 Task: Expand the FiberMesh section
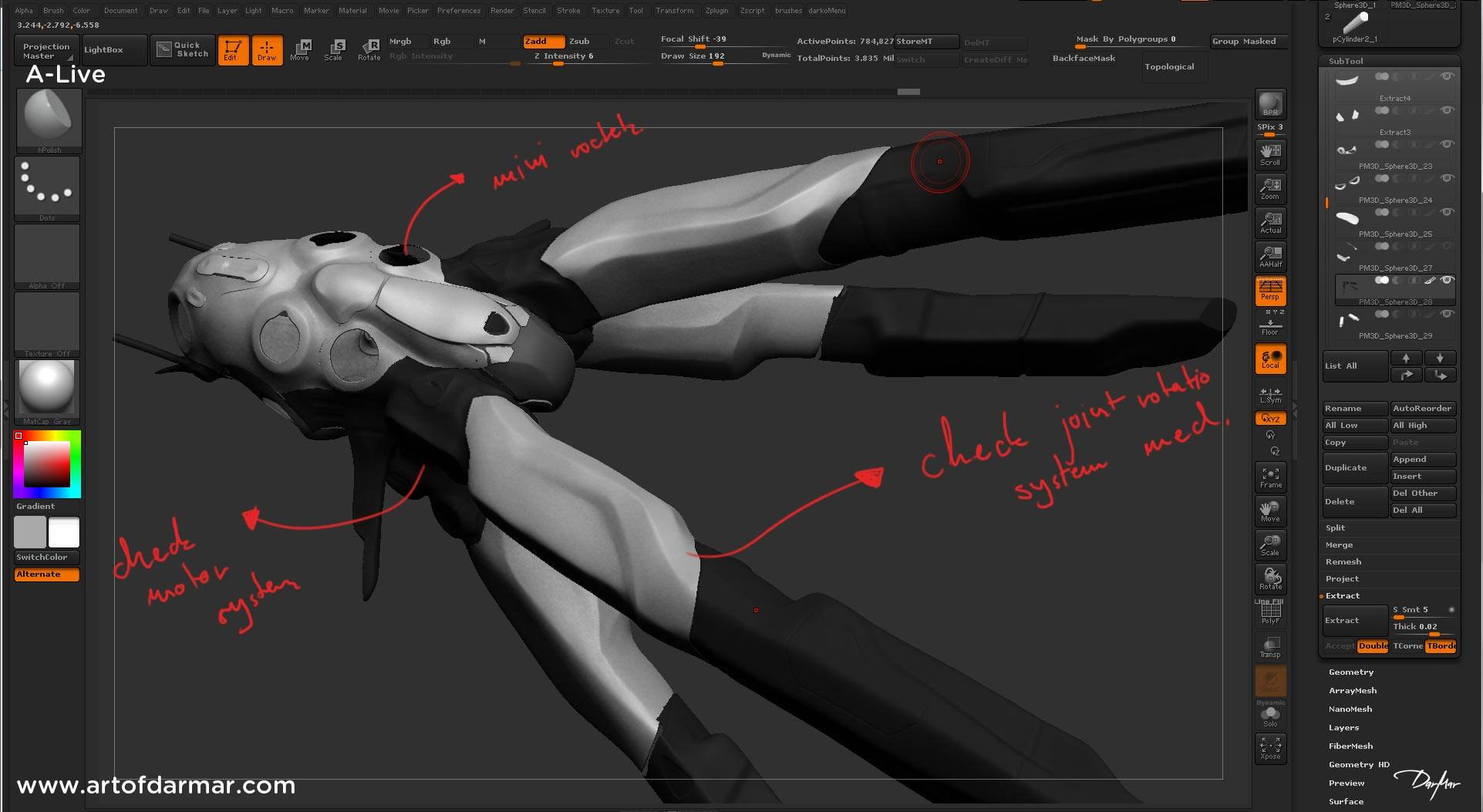[x=1350, y=746]
